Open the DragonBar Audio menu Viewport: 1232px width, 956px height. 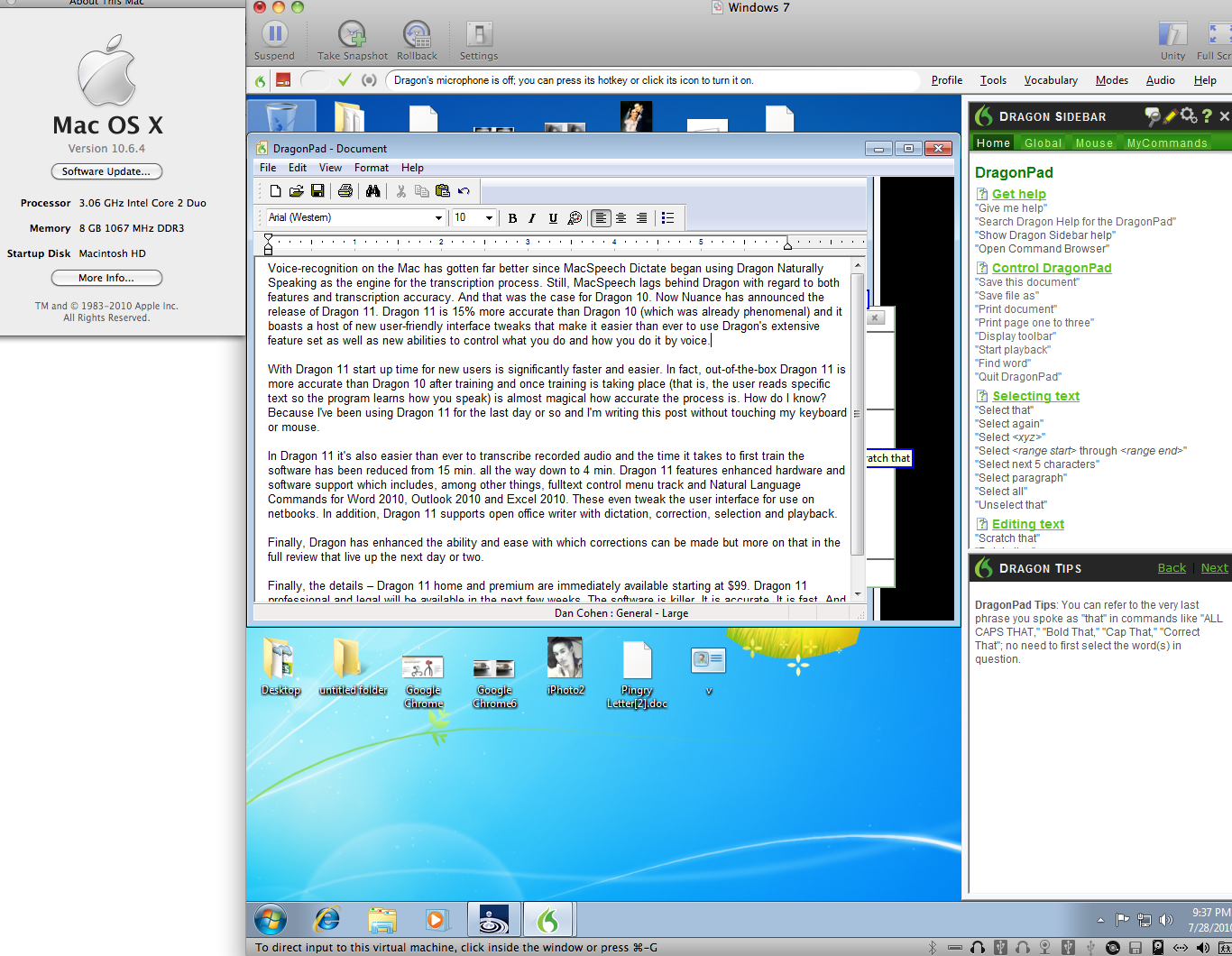click(1161, 80)
